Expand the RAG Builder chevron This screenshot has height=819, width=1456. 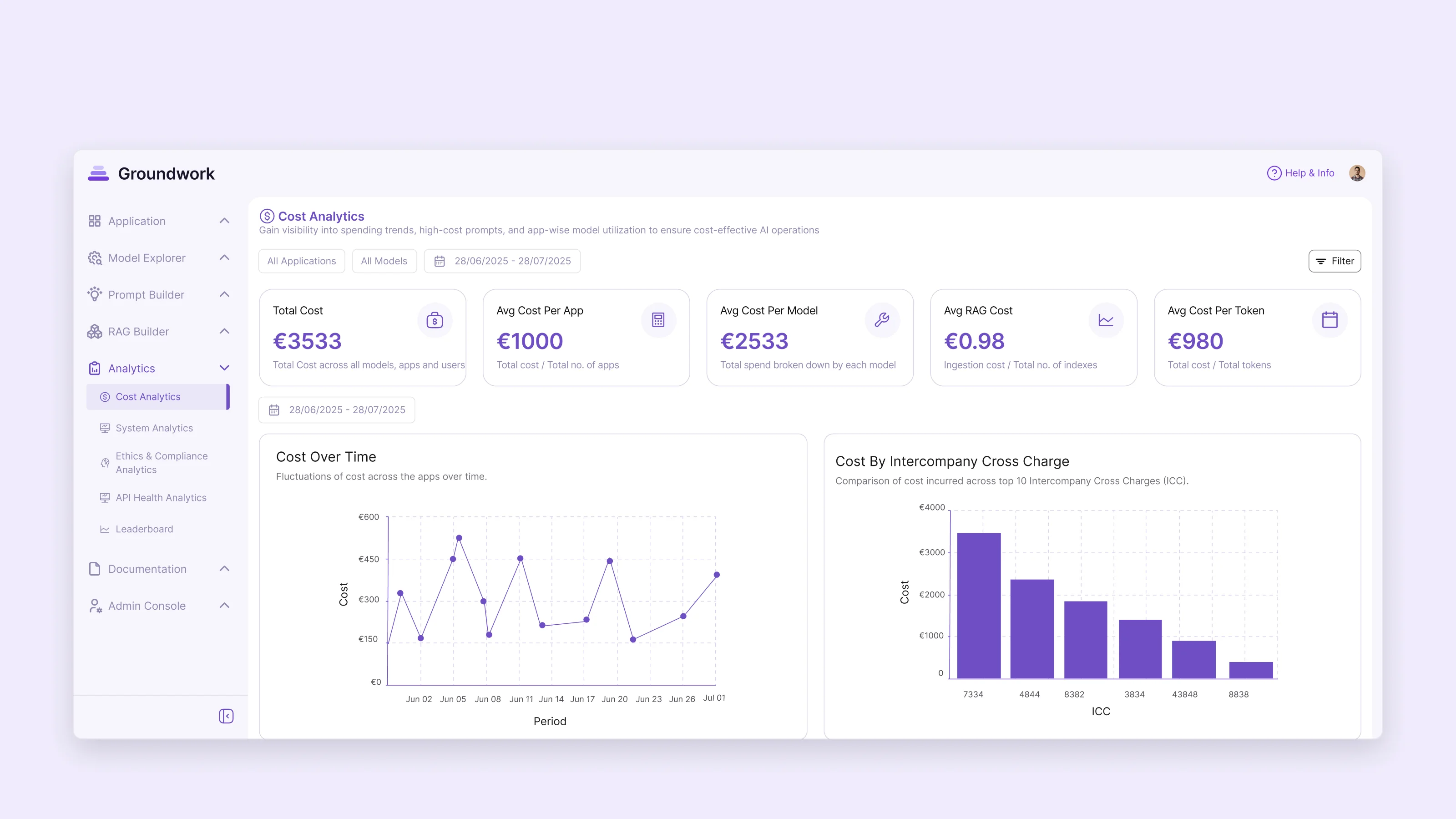[224, 331]
